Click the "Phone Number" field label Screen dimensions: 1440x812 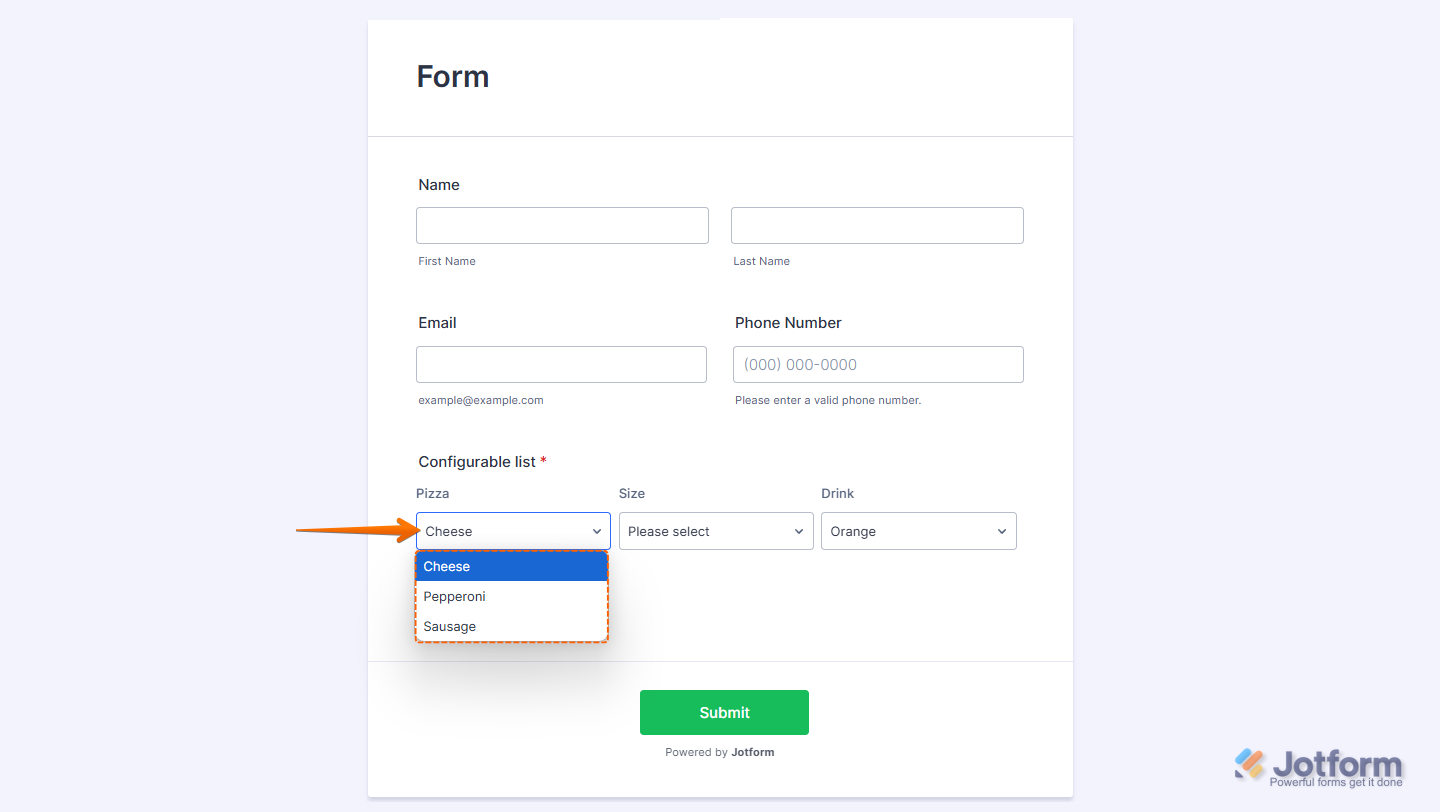[x=788, y=323]
